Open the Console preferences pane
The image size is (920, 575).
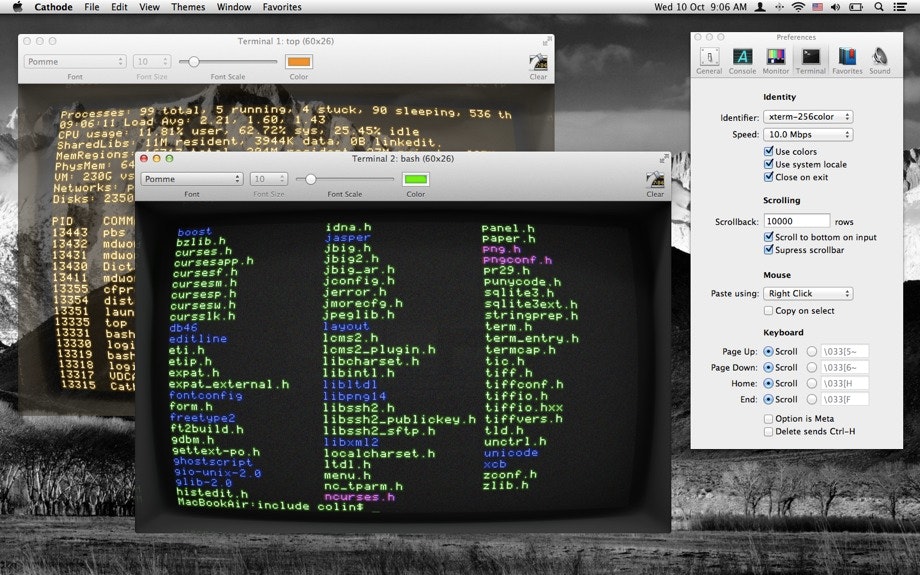(x=742, y=61)
